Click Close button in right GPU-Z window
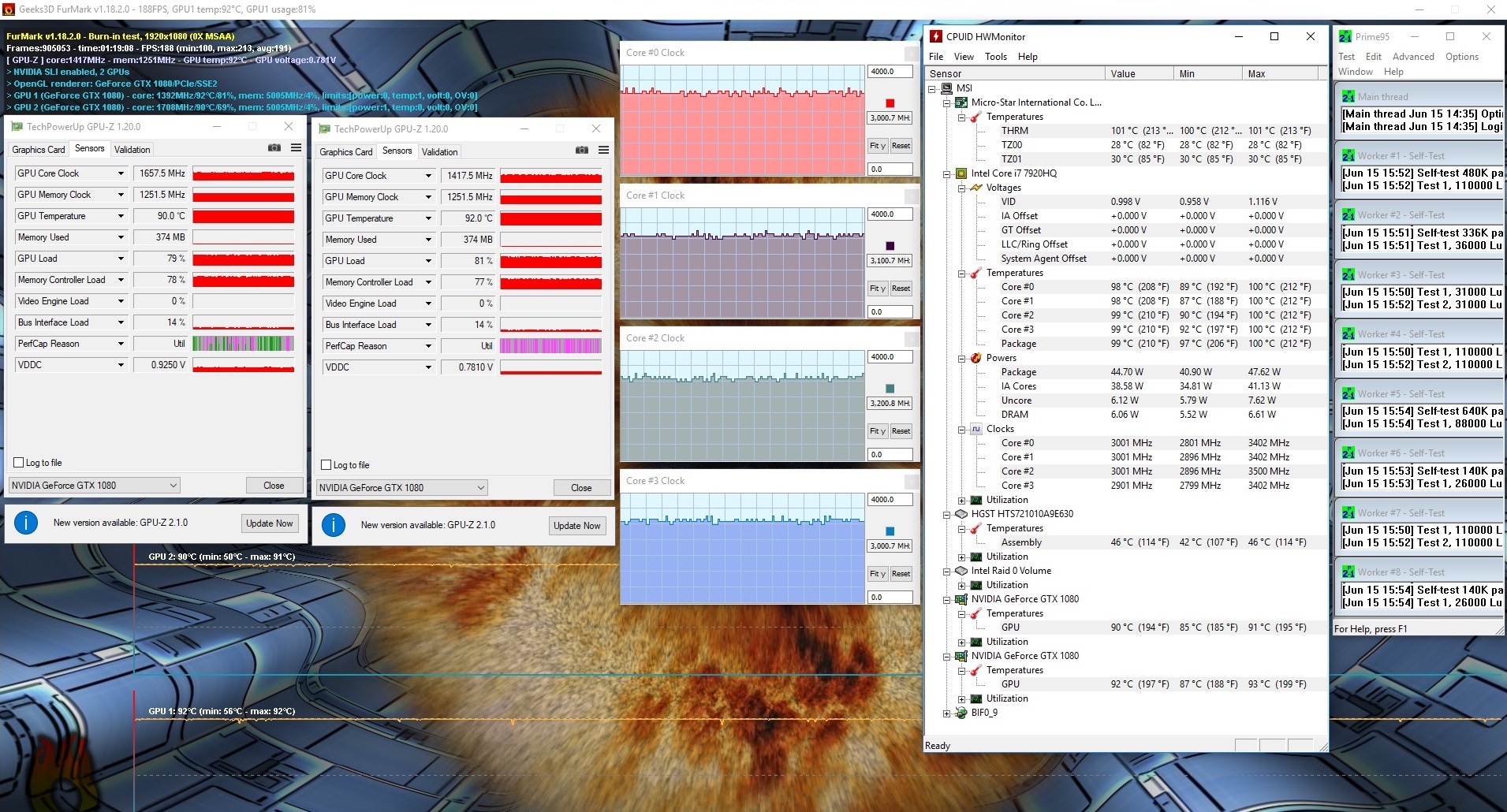The image size is (1507, 812). (581, 488)
